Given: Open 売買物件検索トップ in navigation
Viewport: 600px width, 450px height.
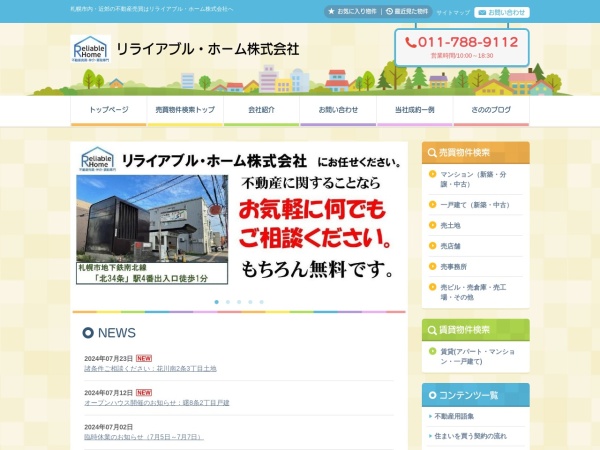Looking at the screenshot, I should pos(185,110).
